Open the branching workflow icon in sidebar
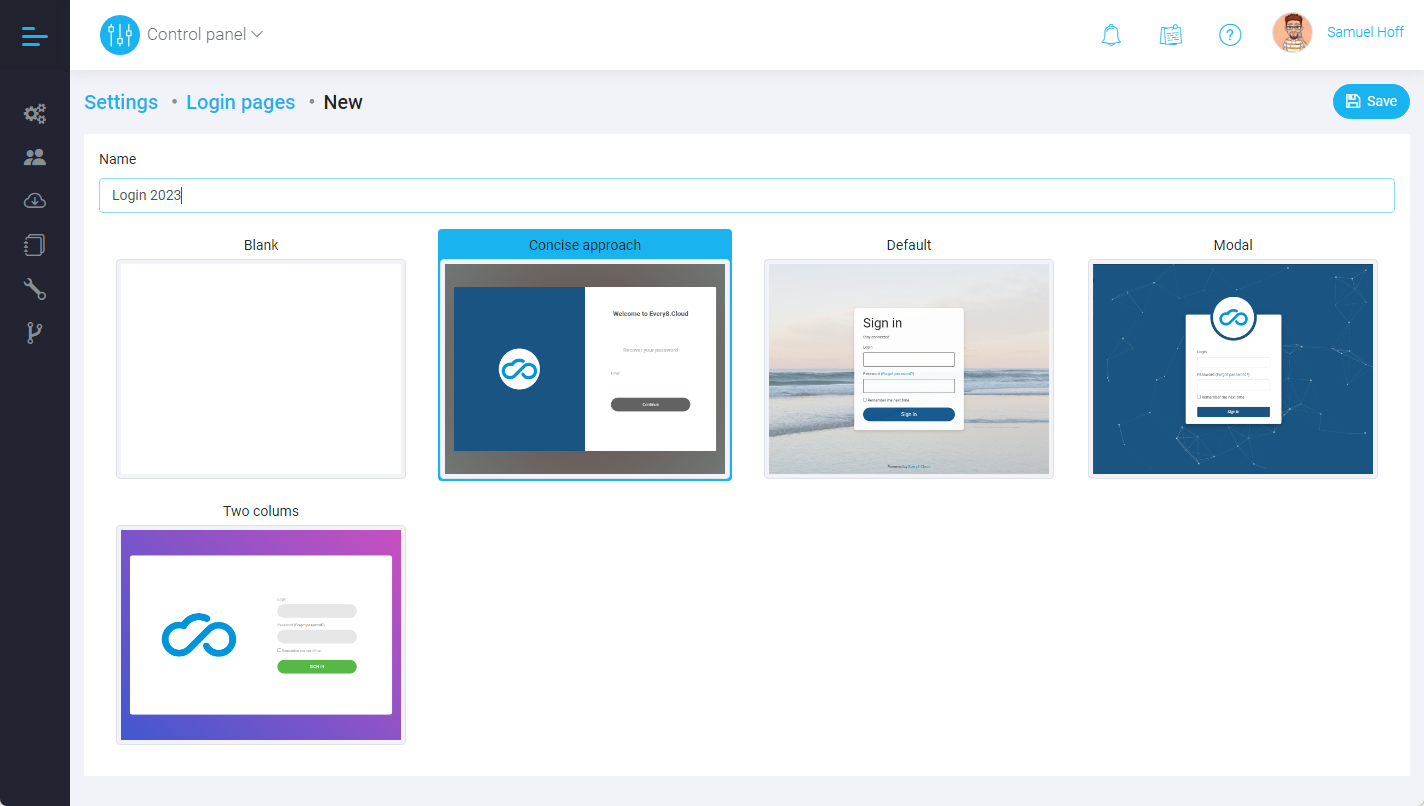 34,333
